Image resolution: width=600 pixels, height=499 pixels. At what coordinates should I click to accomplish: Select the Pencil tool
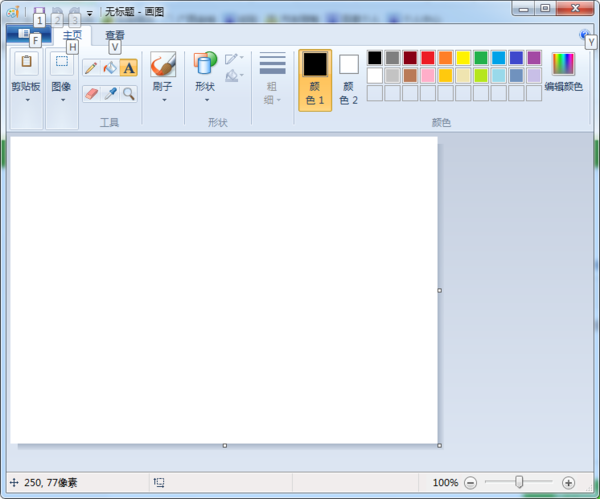[x=91, y=68]
